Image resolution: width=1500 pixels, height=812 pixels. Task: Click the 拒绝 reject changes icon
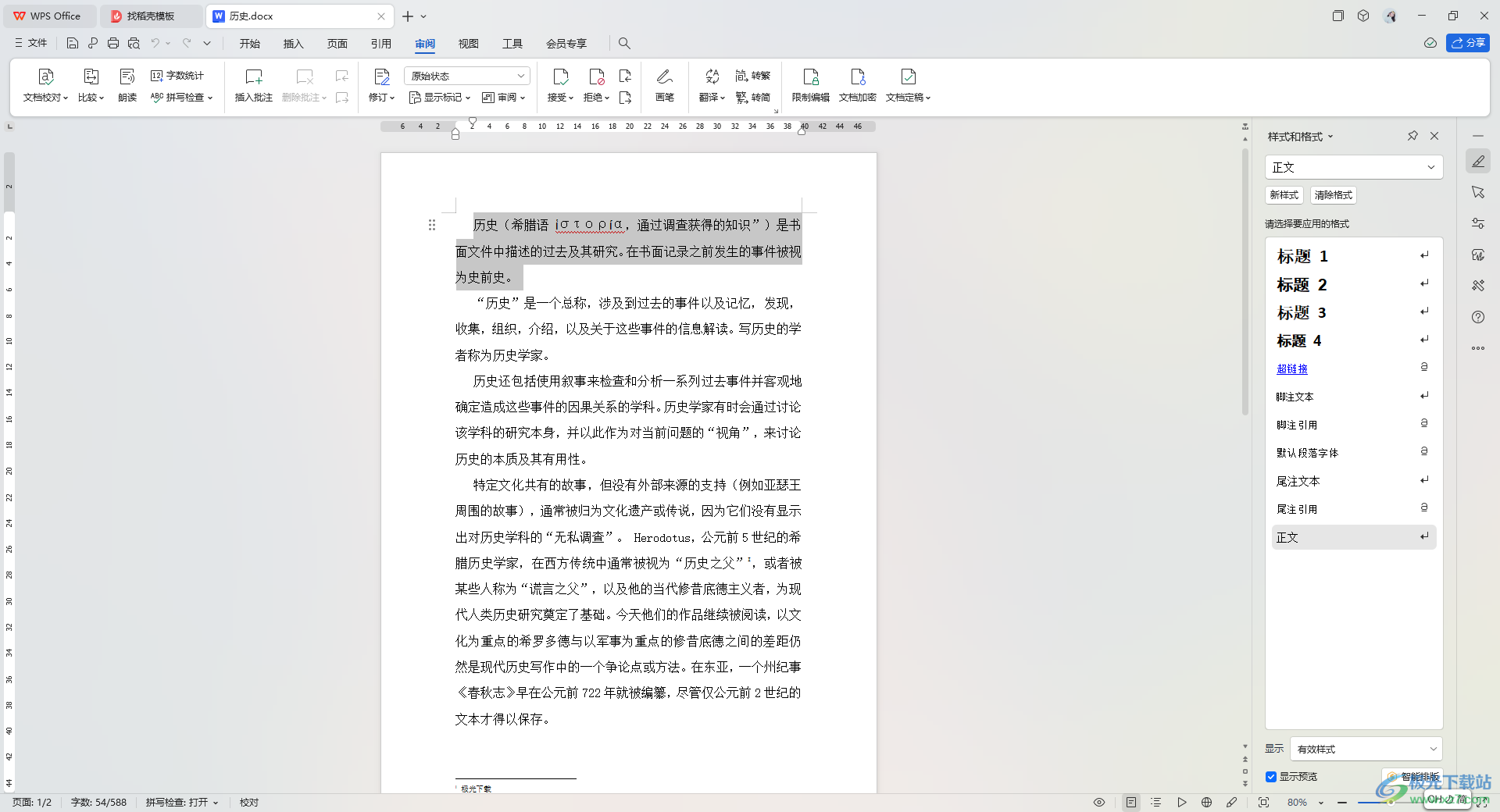pos(596,77)
